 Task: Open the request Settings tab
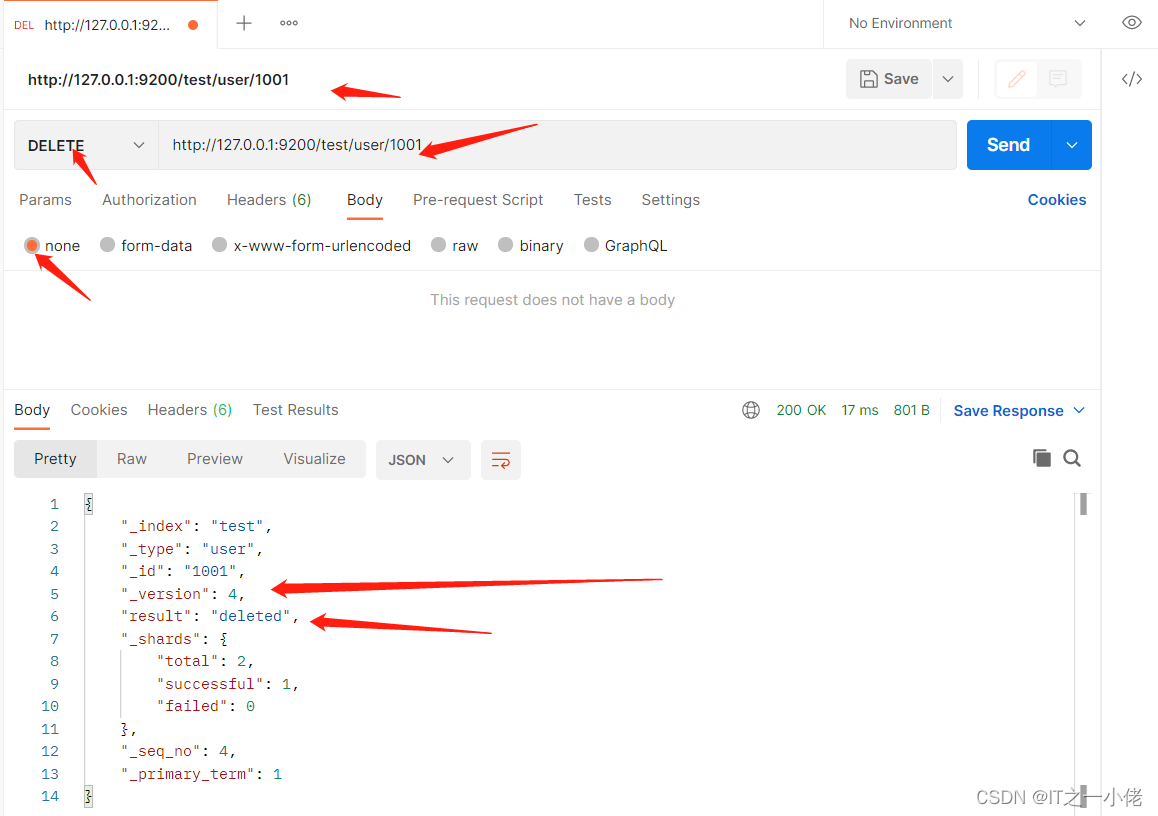(x=671, y=200)
